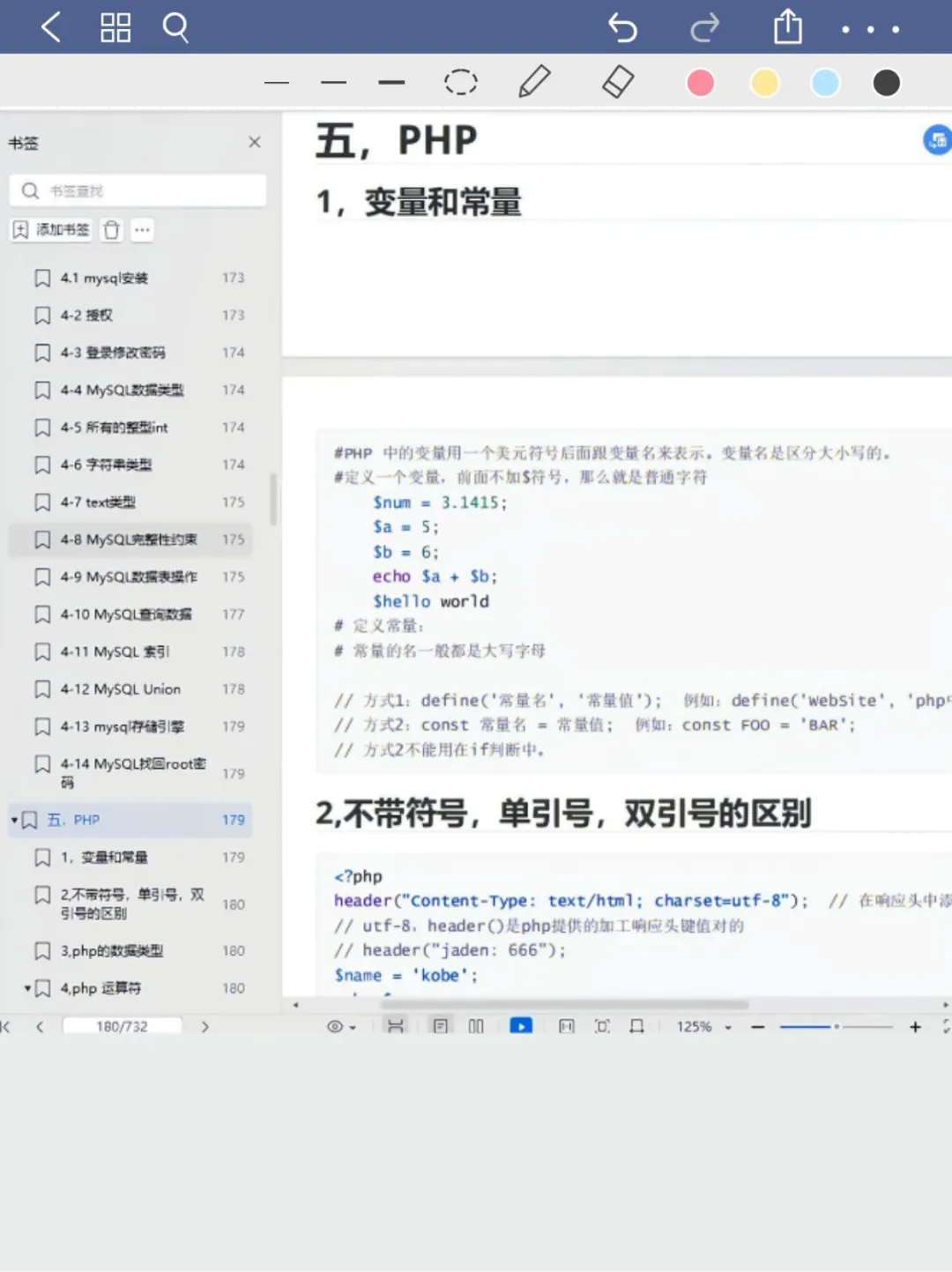Zoom in with the plus button
This screenshot has width=952, height=1272.
click(915, 1027)
